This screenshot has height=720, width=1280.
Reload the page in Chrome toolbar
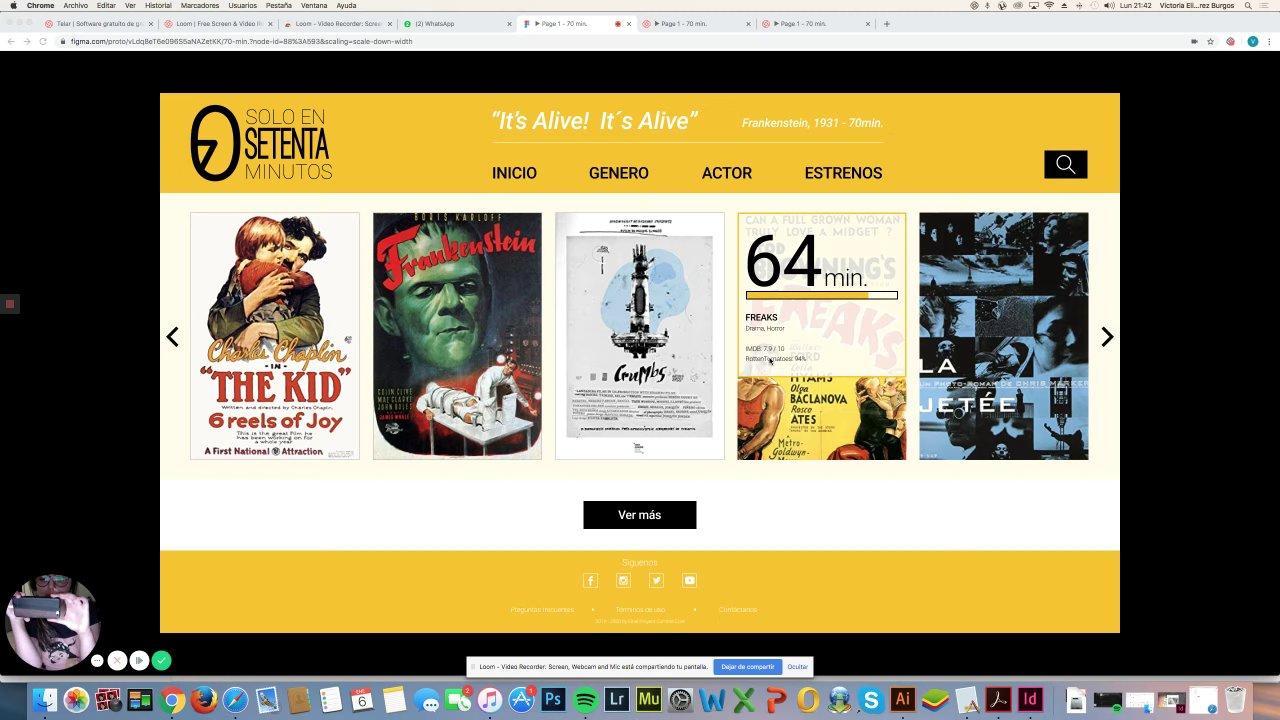click(x=43, y=41)
